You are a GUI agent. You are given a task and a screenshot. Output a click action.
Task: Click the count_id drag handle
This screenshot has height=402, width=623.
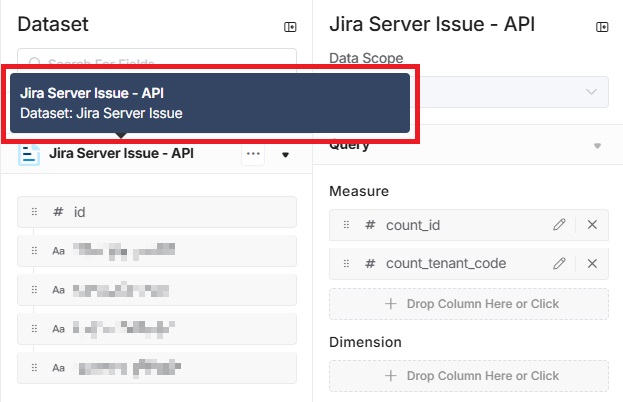pyautogui.click(x=347, y=225)
